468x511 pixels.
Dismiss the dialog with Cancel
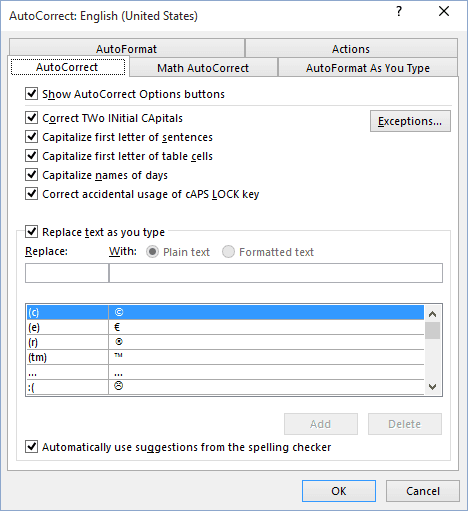(423, 491)
